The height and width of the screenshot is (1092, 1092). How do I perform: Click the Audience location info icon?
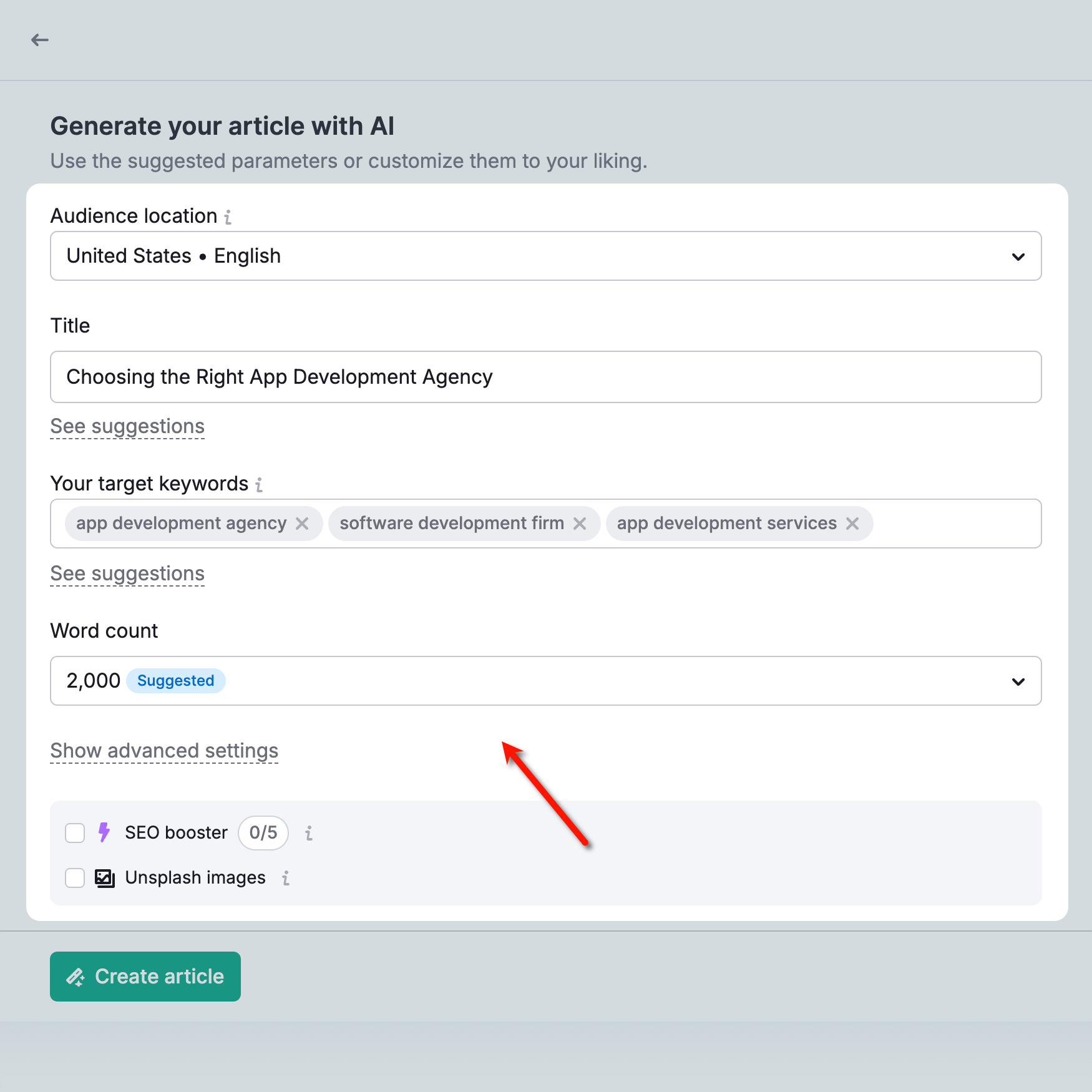pyautogui.click(x=228, y=217)
